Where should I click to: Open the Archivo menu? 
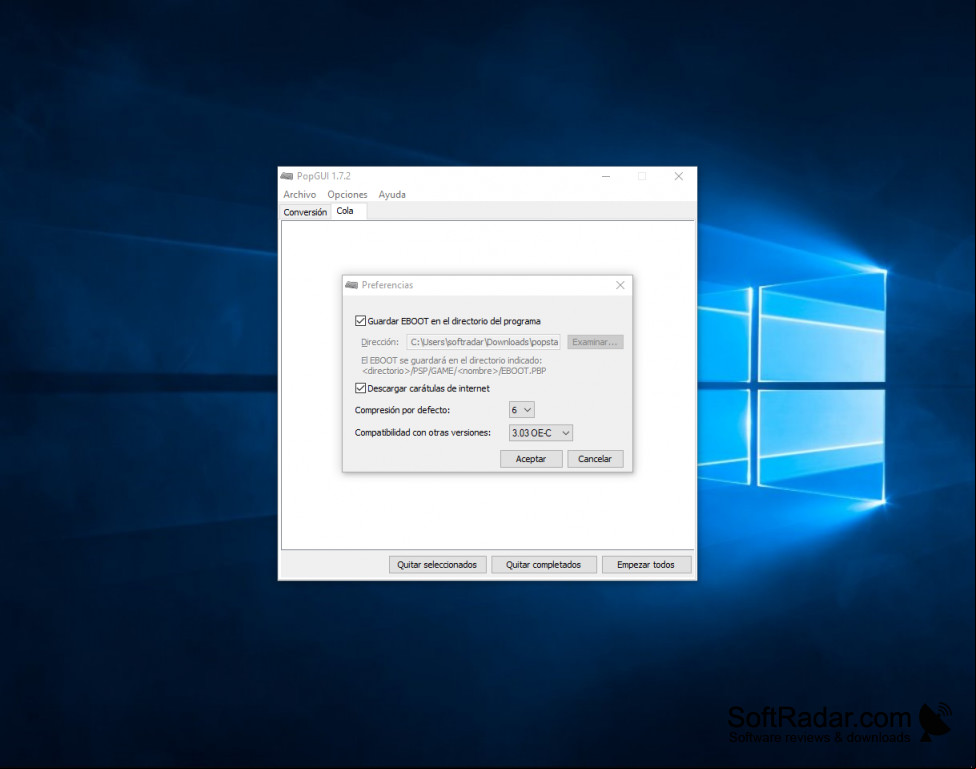(299, 194)
